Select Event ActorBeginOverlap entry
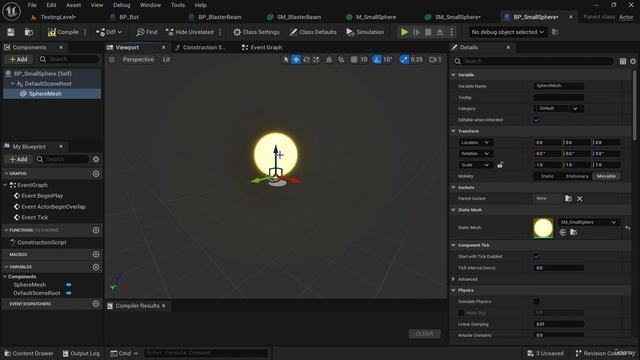Viewport: 640px width, 360px height. (53, 207)
